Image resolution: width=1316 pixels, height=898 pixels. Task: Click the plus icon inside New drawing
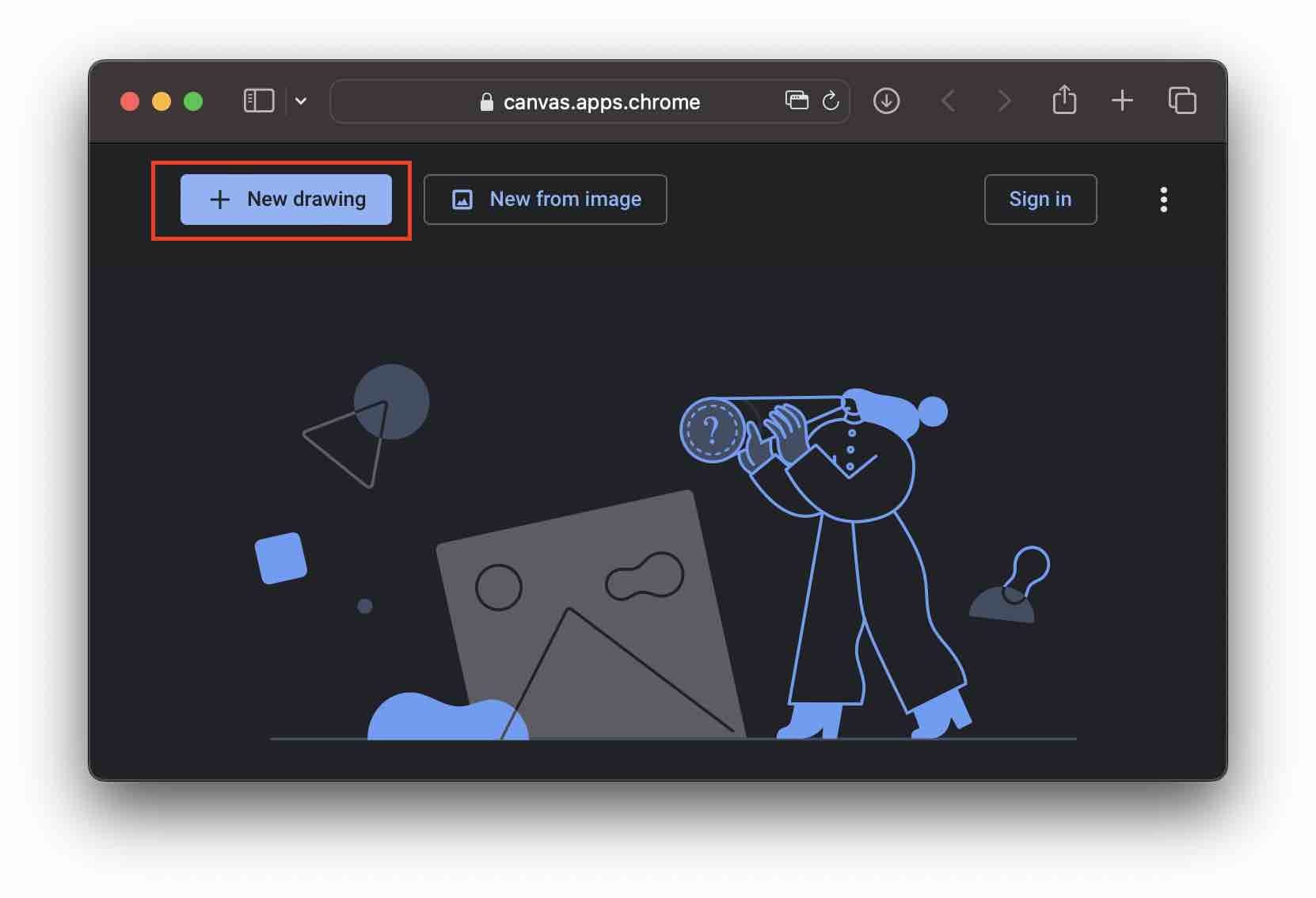[x=219, y=200]
